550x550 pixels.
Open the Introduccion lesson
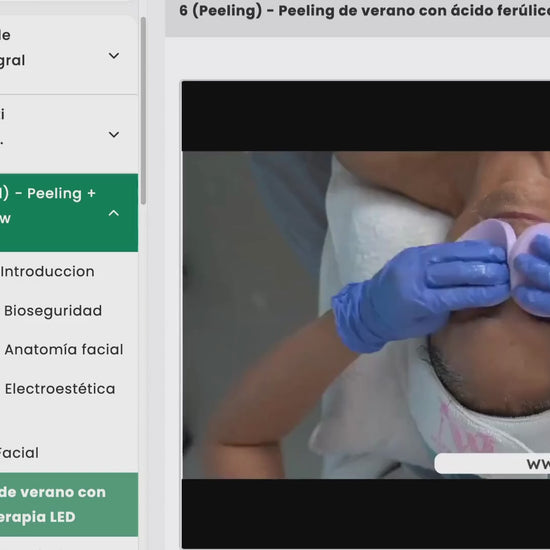(47, 272)
